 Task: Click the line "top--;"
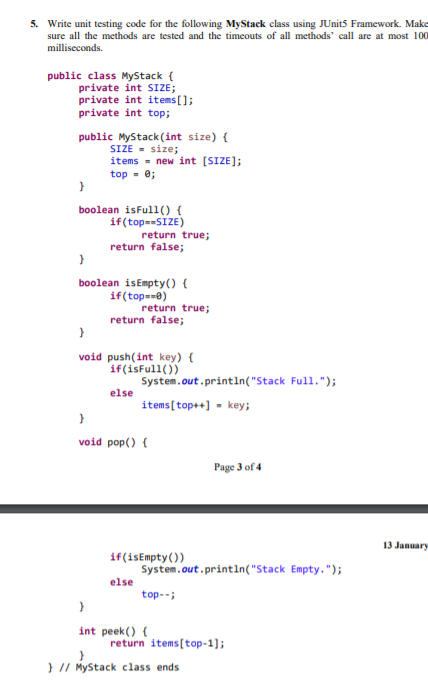point(158,594)
